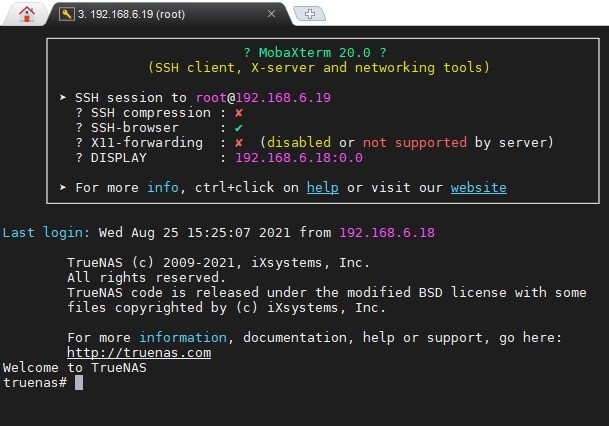The height and width of the screenshot is (426, 609).
Task: Click the 'TrueNAS (c) 2009-2021' copyright line
Action: [x=218, y=263]
